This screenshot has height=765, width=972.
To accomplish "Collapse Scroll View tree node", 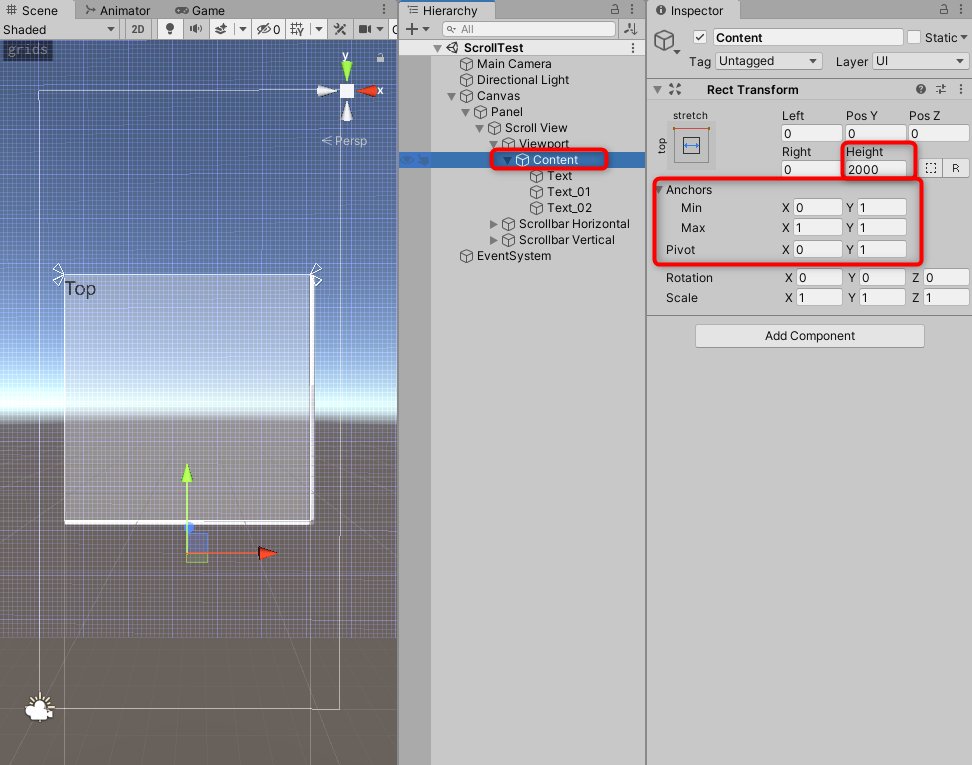I will 480,128.
